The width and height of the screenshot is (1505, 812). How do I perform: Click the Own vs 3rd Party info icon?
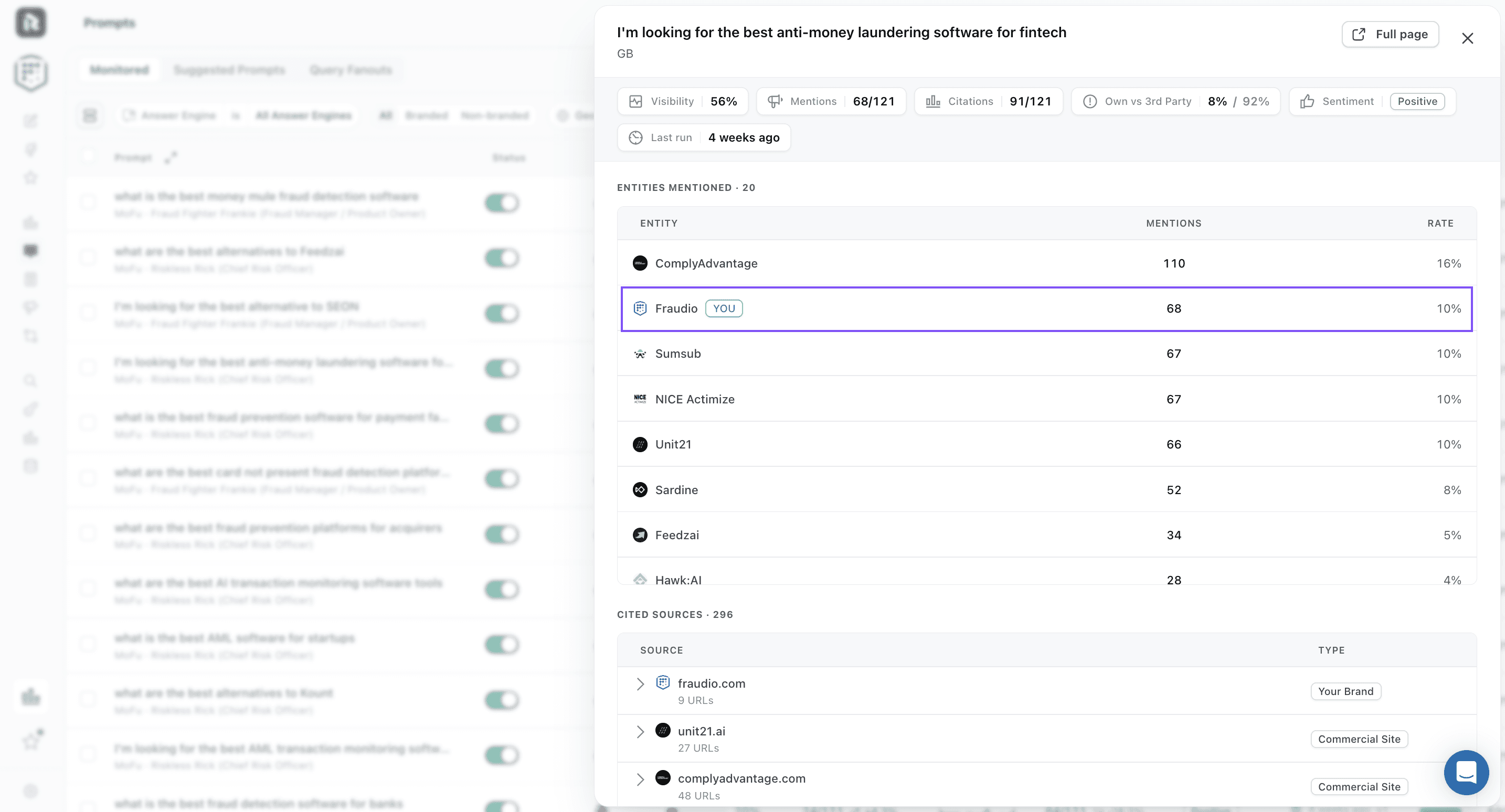(x=1089, y=102)
